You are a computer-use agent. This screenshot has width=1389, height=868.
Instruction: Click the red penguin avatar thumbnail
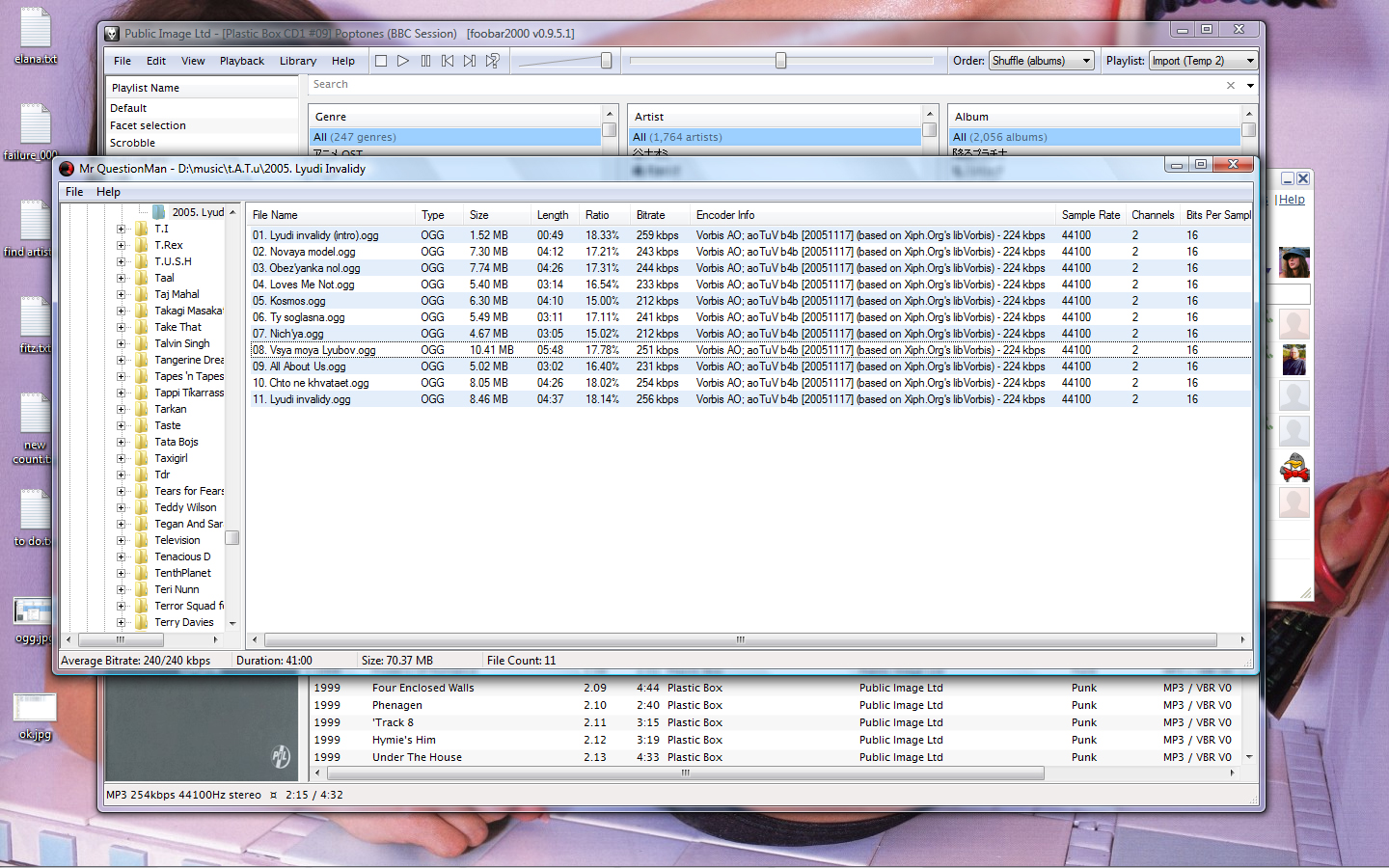(x=1294, y=468)
